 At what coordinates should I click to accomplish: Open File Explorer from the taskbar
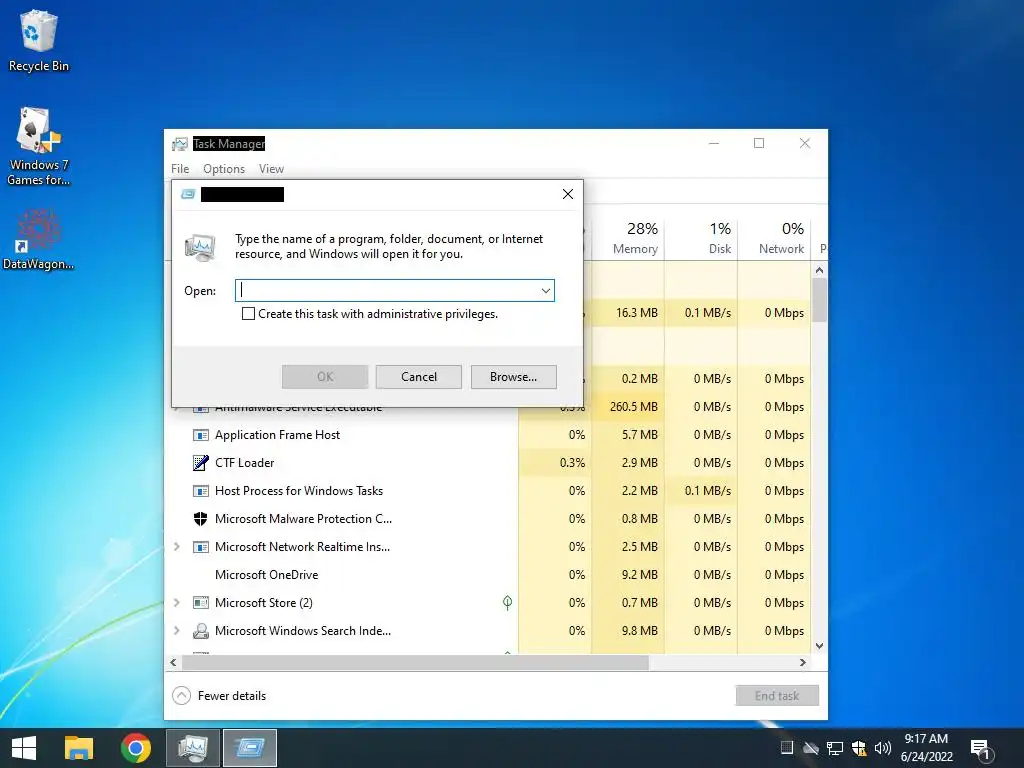pos(79,748)
